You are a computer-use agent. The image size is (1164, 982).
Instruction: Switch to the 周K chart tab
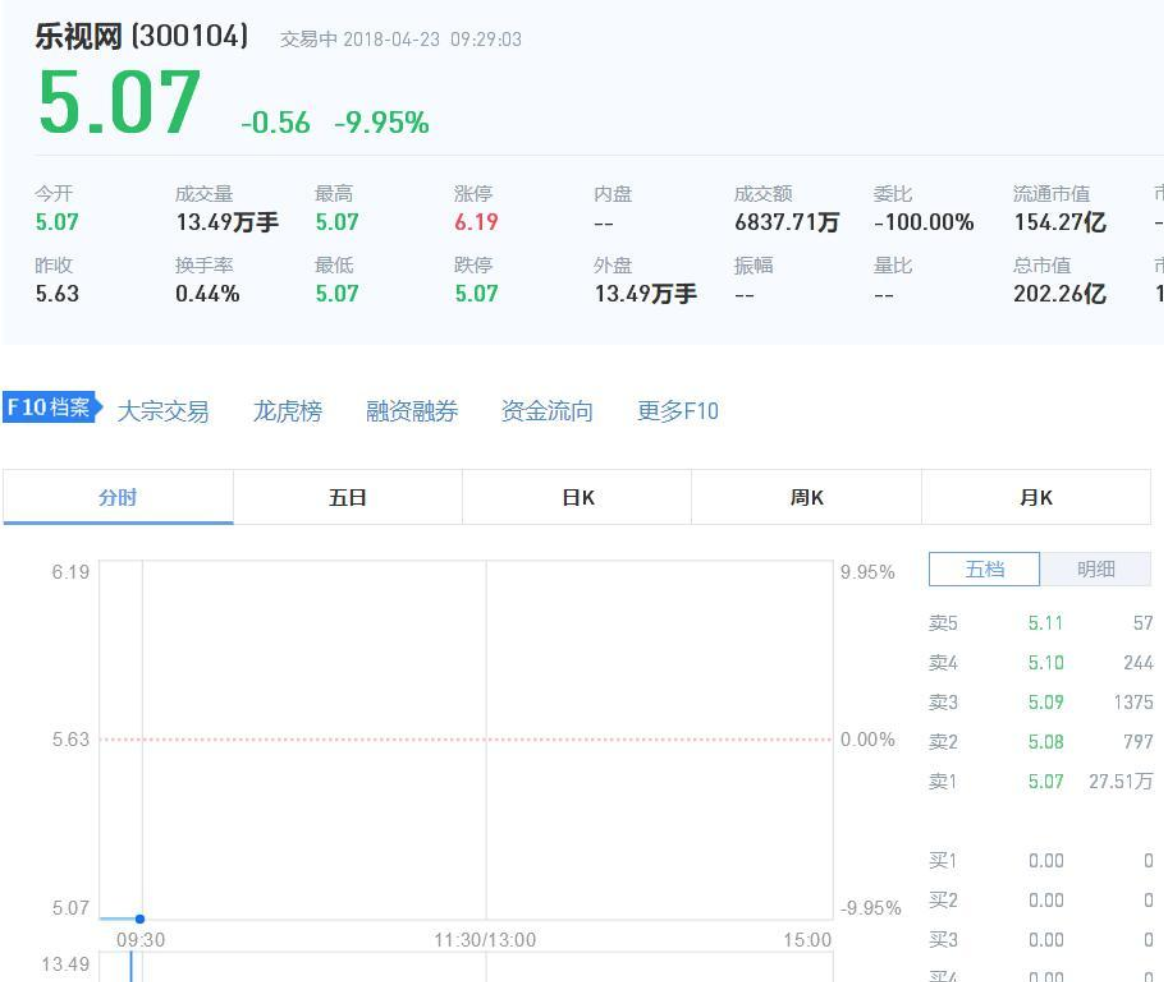pyautogui.click(x=806, y=497)
